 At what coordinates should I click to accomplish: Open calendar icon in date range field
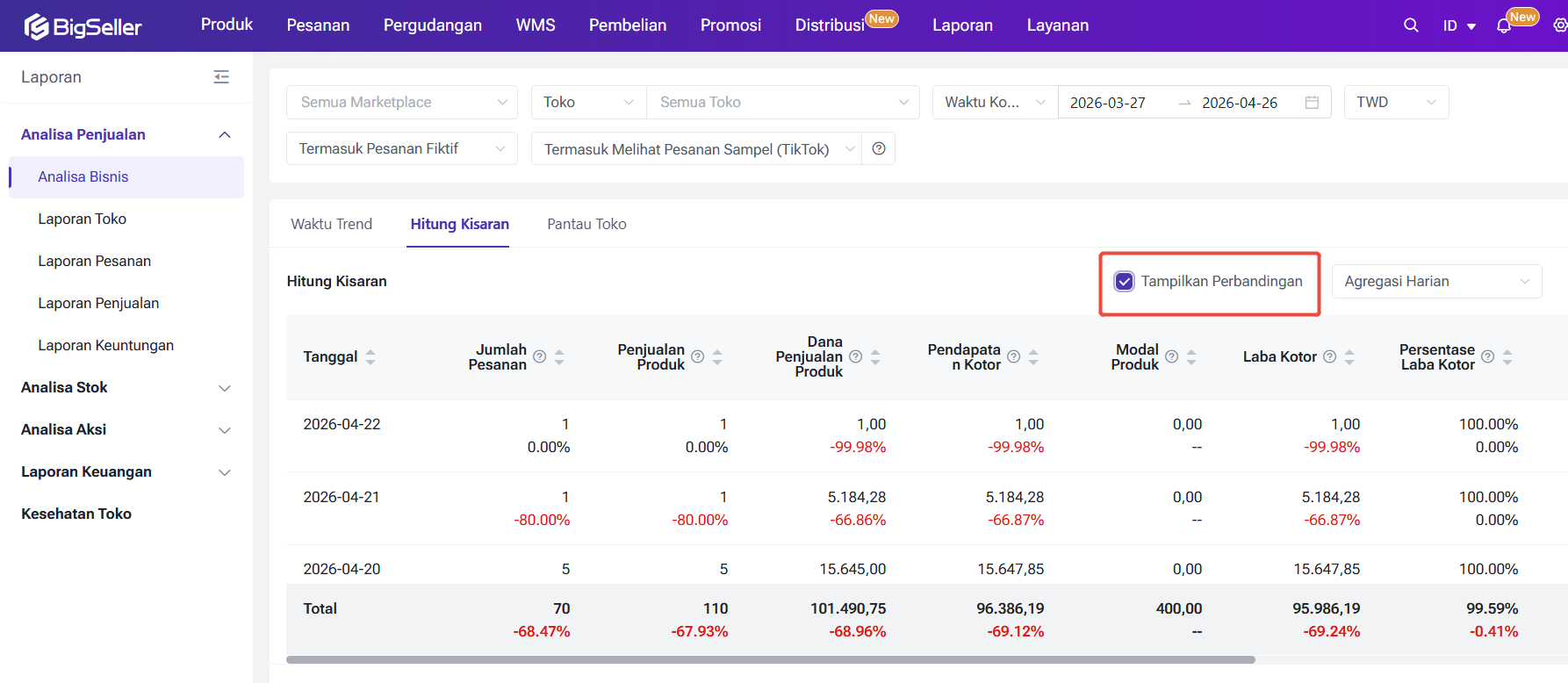(x=1312, y=103)
